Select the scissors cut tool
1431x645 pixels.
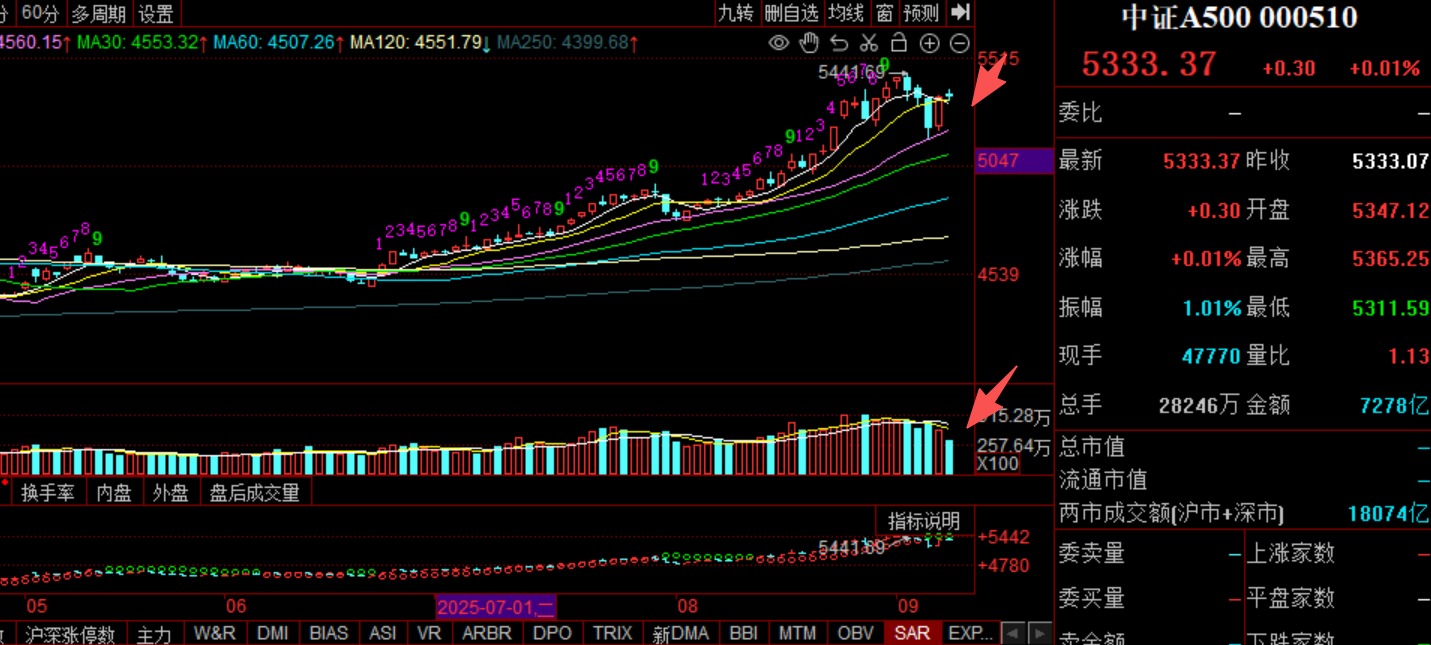869,43
